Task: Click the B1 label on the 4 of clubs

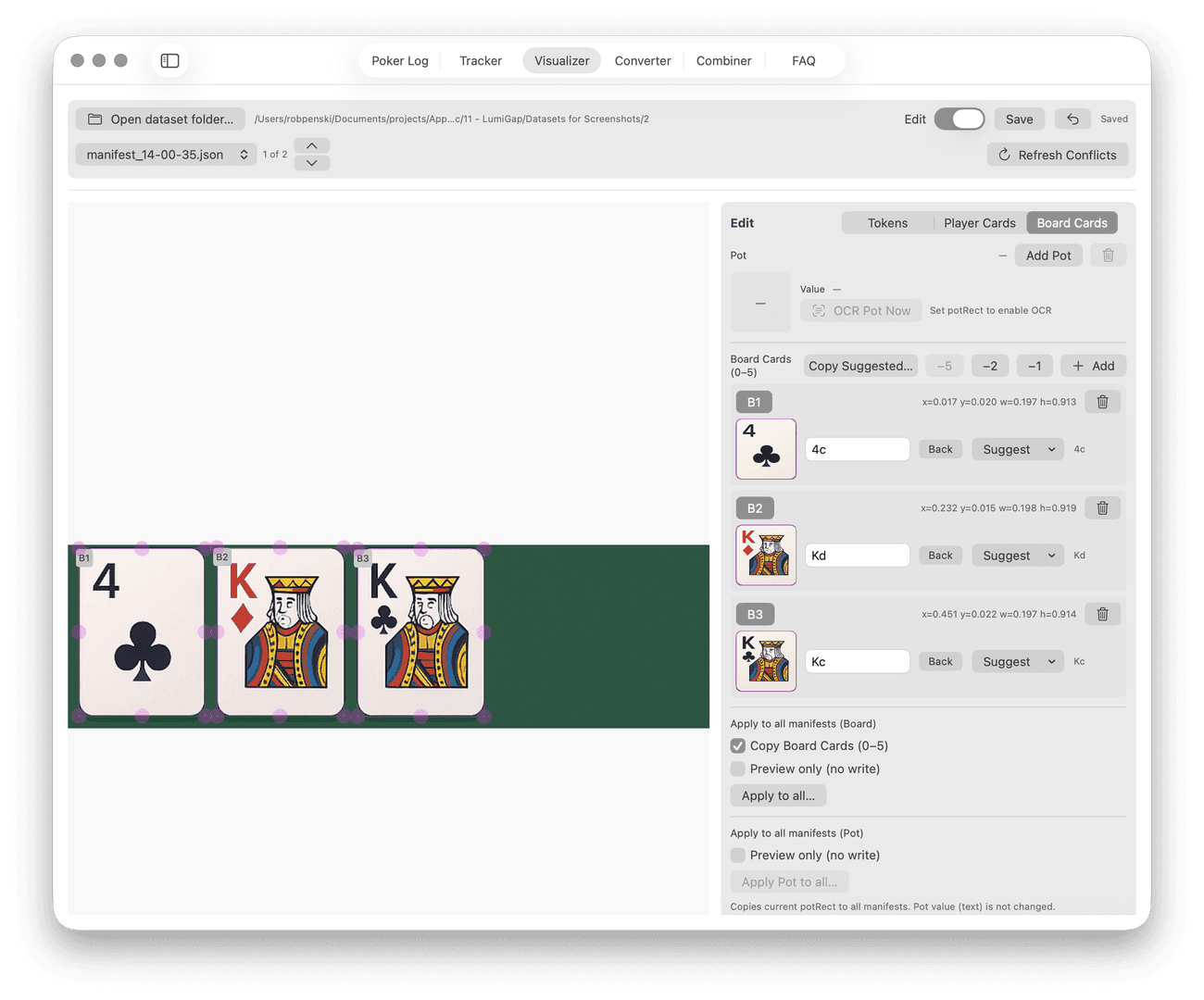Action: [x=84, y=558]
